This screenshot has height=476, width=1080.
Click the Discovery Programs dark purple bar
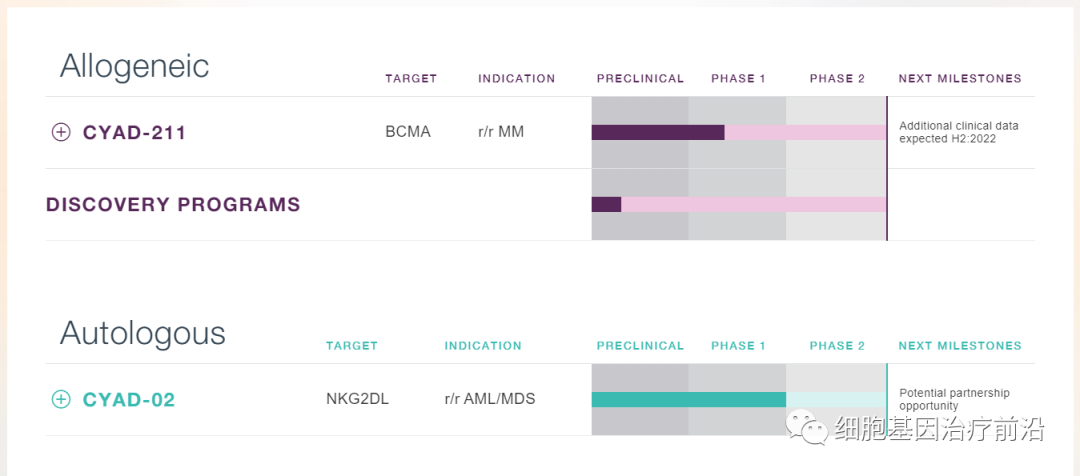[x=606, y=204]
